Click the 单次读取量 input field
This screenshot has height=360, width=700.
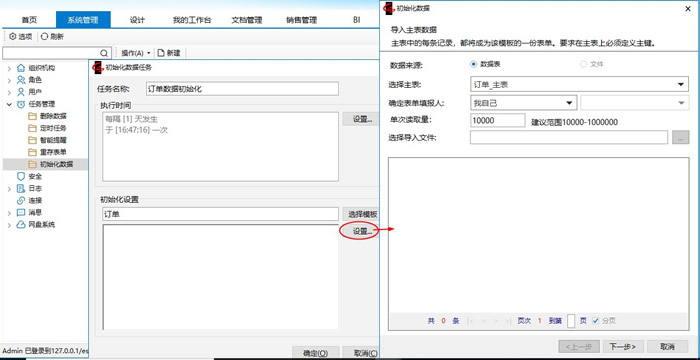[498, 120]
